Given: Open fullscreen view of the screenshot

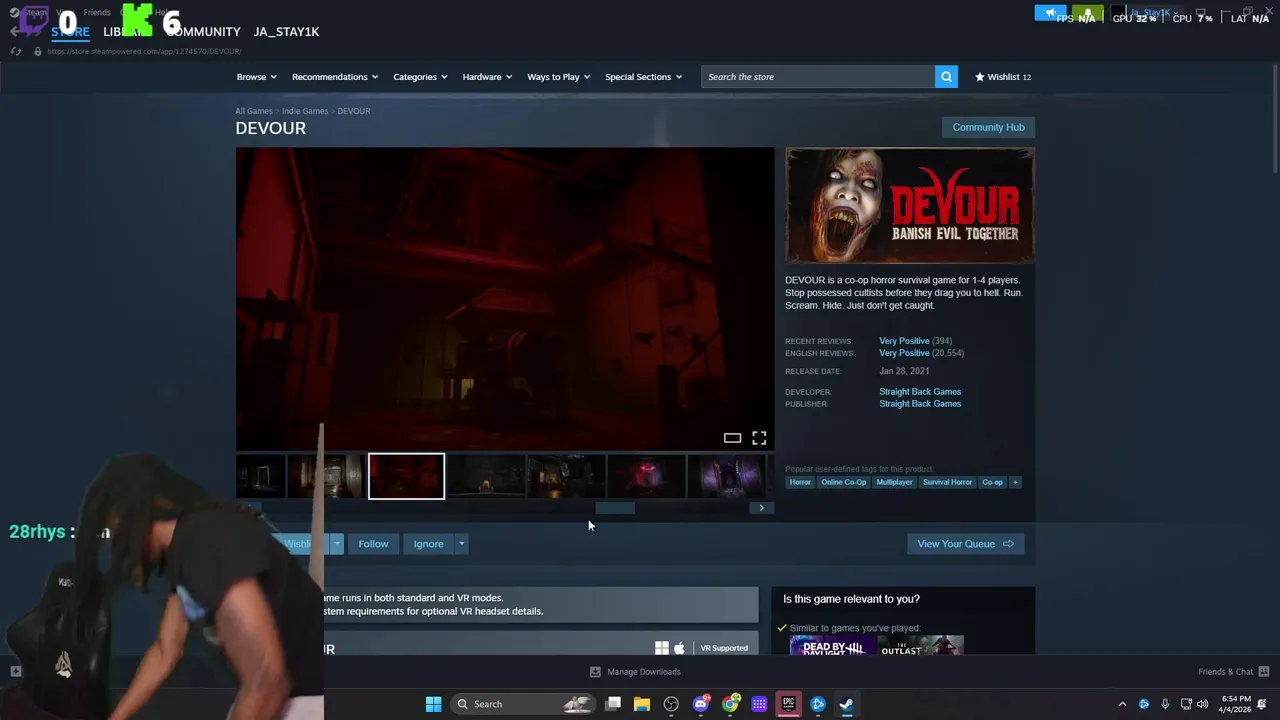Looking at the screenshot, I should pyautogui.click(x=759, y=438).
